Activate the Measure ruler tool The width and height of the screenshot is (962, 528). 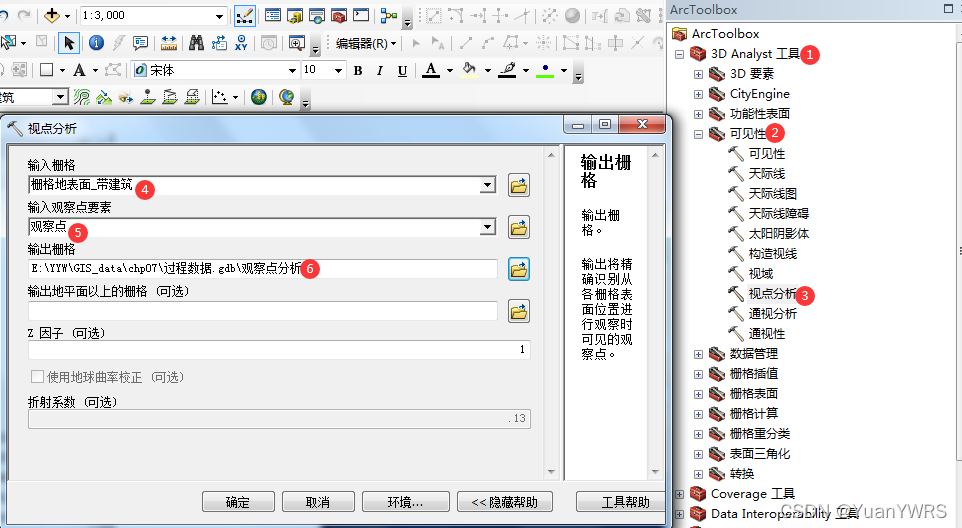tap(169, 43)
